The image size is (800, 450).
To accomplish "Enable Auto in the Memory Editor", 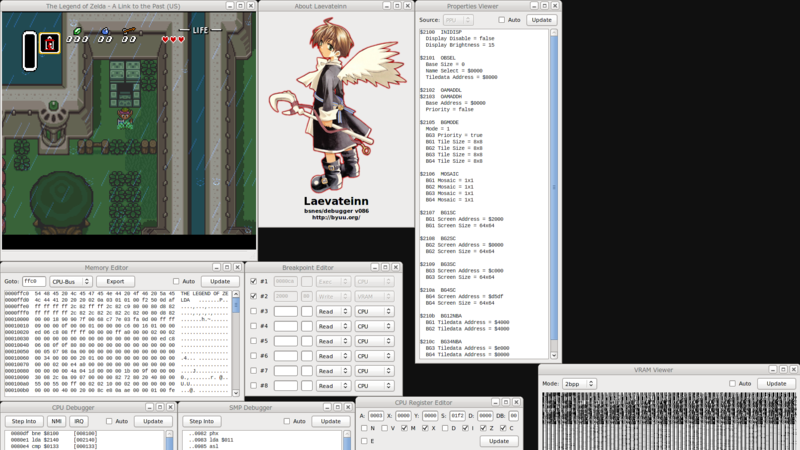I will (177, 282).
